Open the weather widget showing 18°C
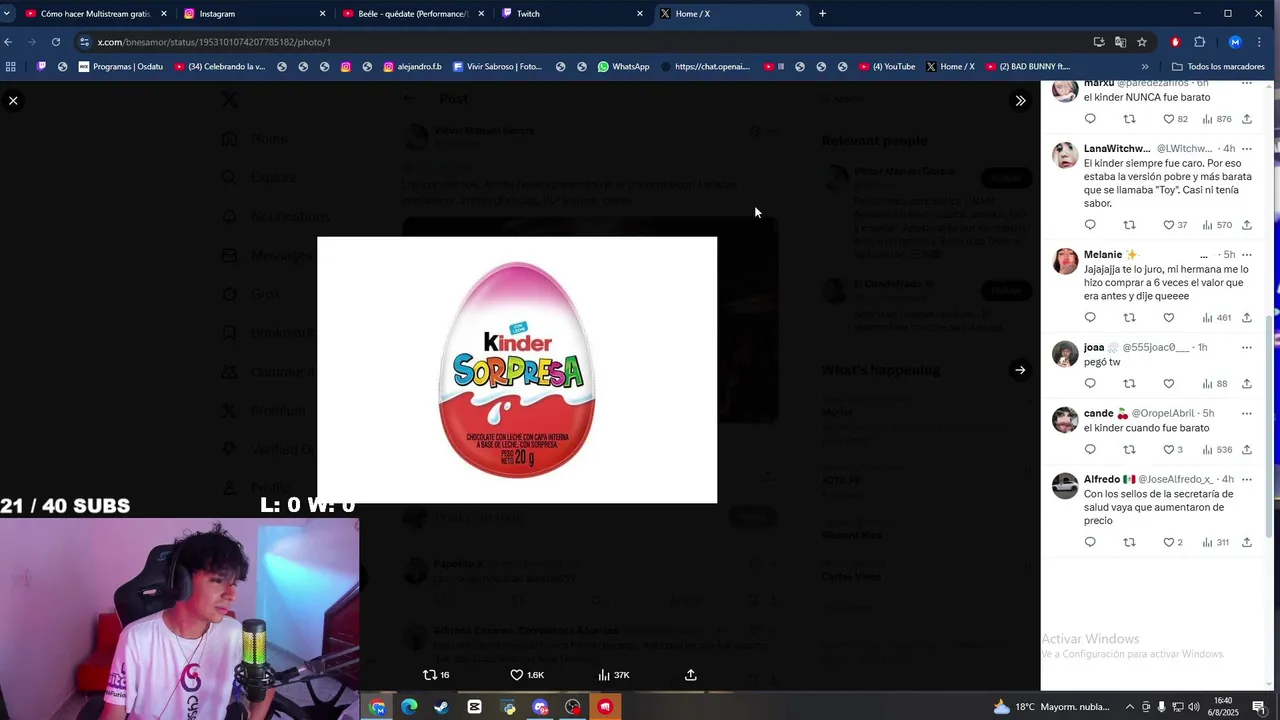Image resolution: width=1280 pixels, height=720 pixels. [x=1050, y=707]
